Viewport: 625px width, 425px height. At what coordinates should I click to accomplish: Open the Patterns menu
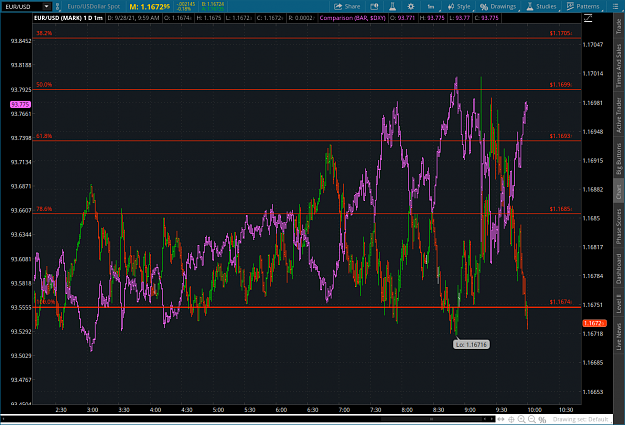tap(584, 6)
